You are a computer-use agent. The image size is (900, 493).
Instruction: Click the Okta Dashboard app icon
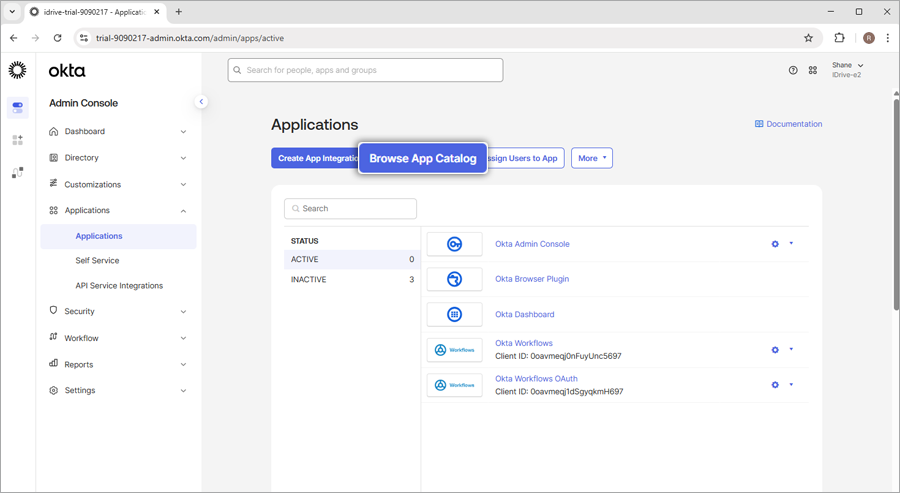pyautogui.click(x=454, y=314)
